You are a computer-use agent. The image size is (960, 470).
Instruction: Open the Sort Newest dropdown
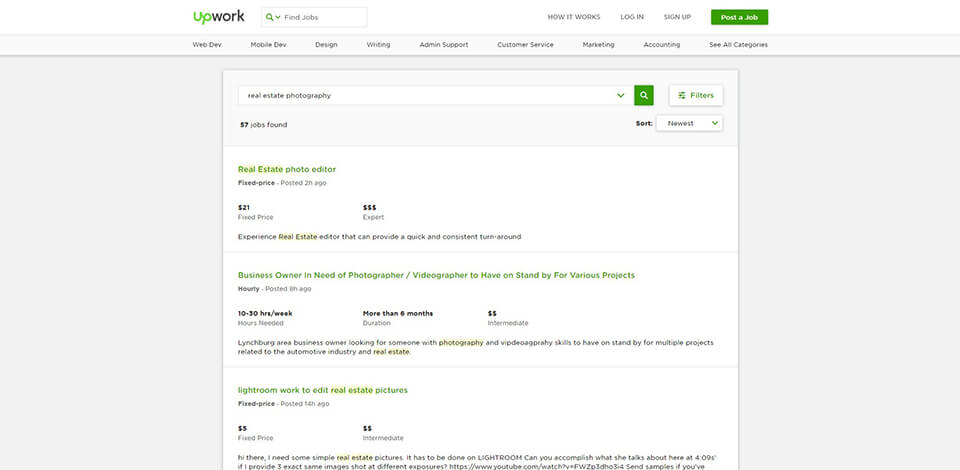pos(689,123)
